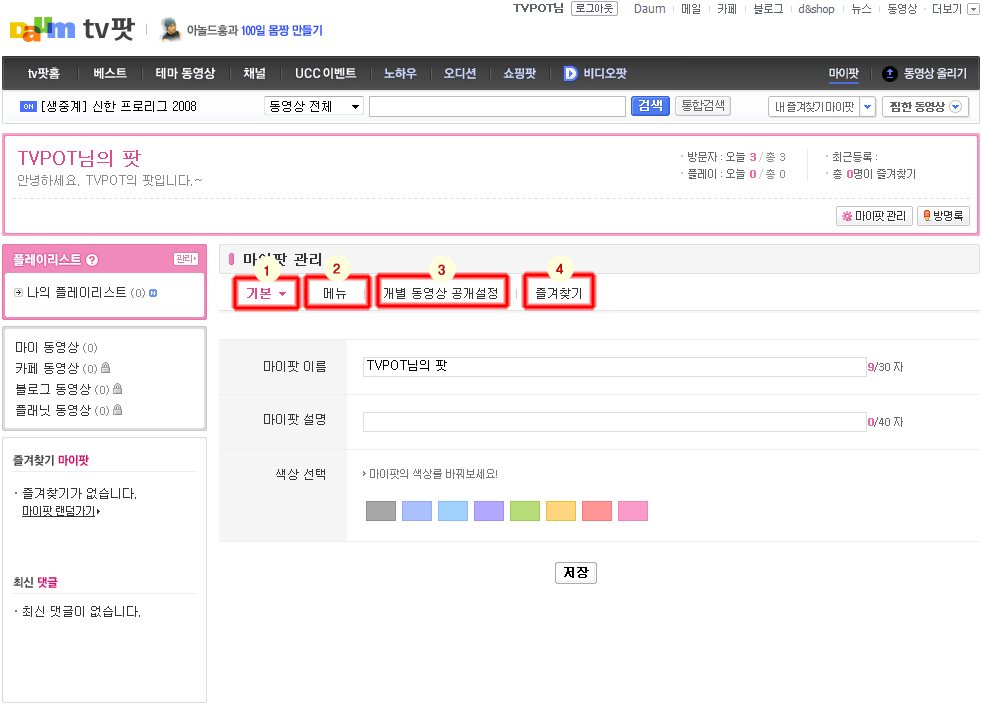The image size is (983, 707).
Task: Open the 아놀드홍 promotion thumbnail image
Action: point(170,29)
